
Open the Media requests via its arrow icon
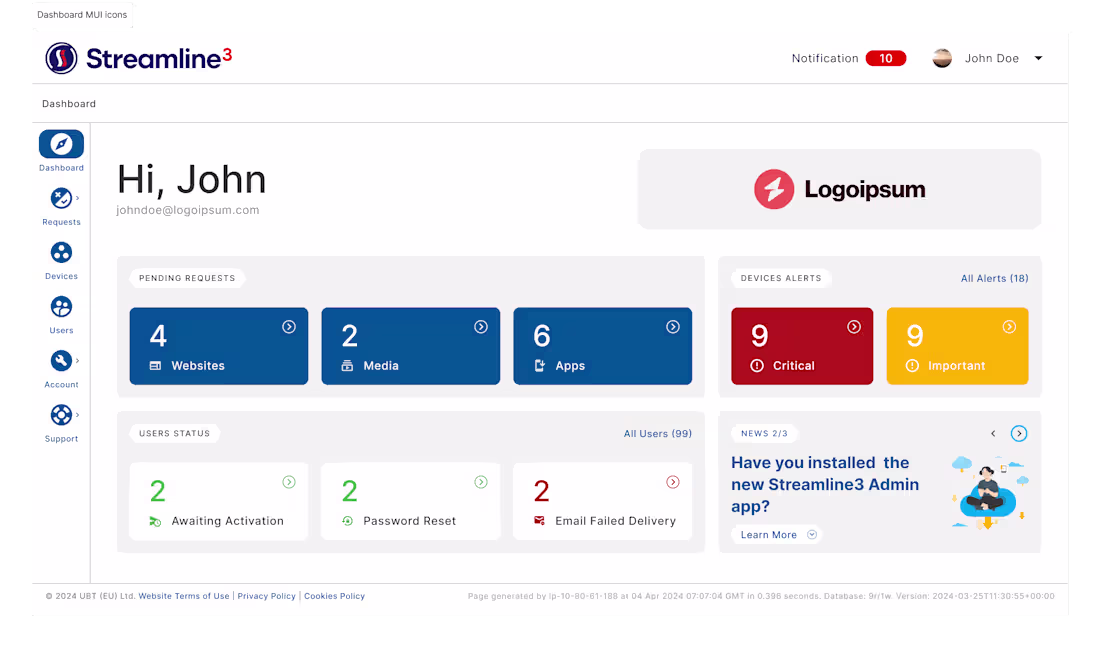481,326
